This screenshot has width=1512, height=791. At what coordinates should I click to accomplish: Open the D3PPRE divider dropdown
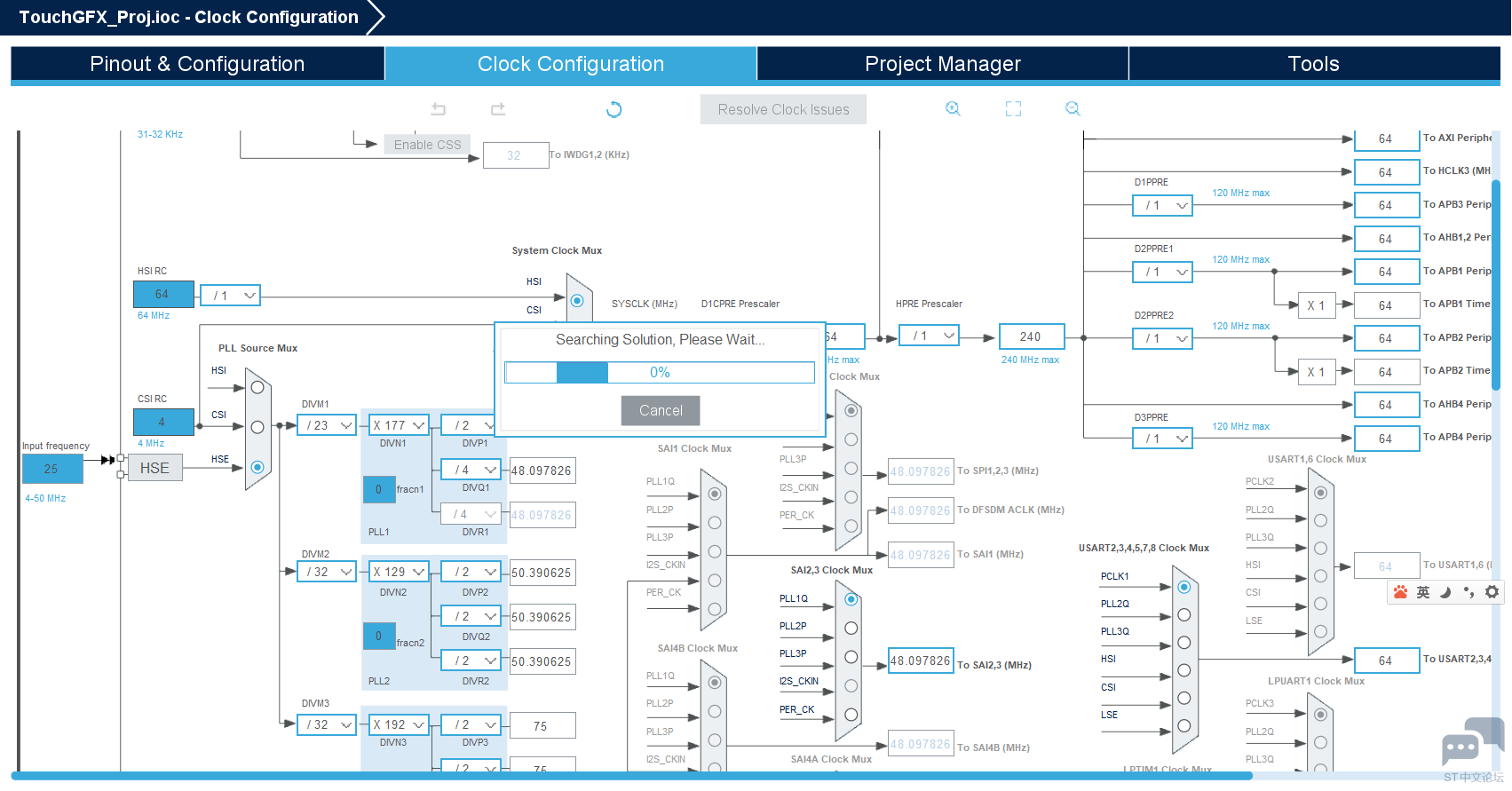tap(1162, 439)
